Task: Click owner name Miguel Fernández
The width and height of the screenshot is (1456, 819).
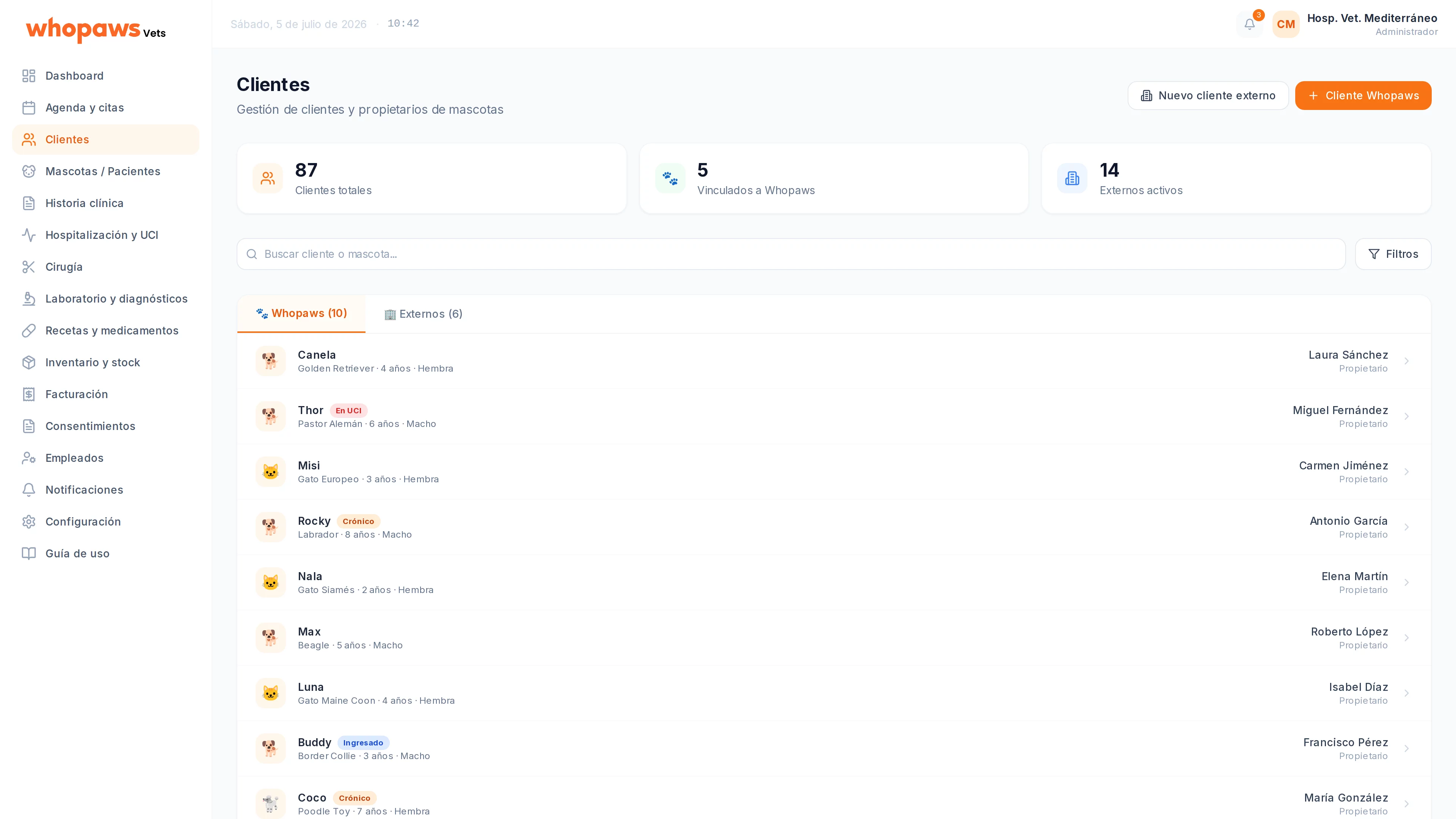Action: pos(1340,410)
